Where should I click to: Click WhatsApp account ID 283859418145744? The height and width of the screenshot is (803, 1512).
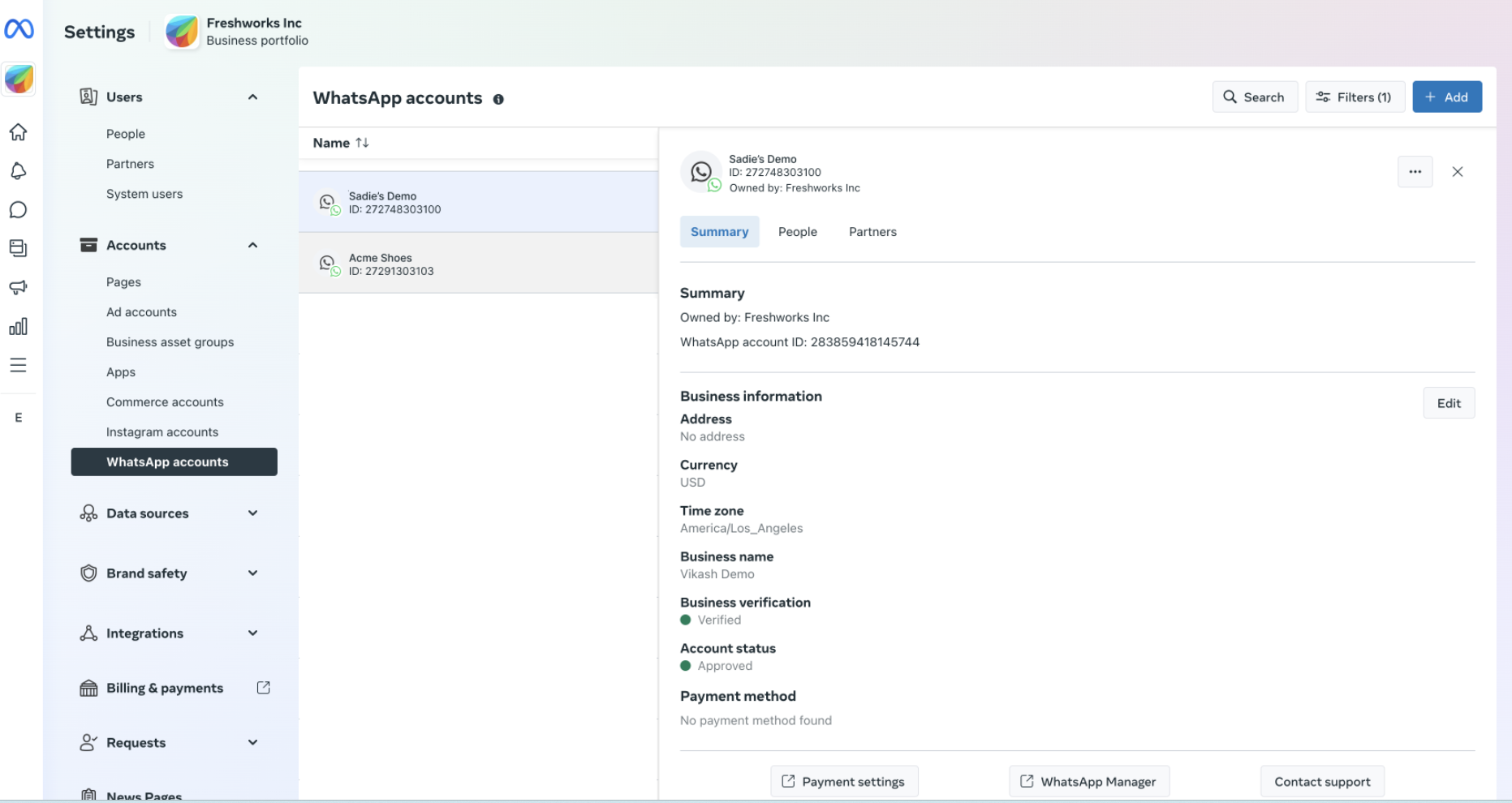tap(799, 342)
